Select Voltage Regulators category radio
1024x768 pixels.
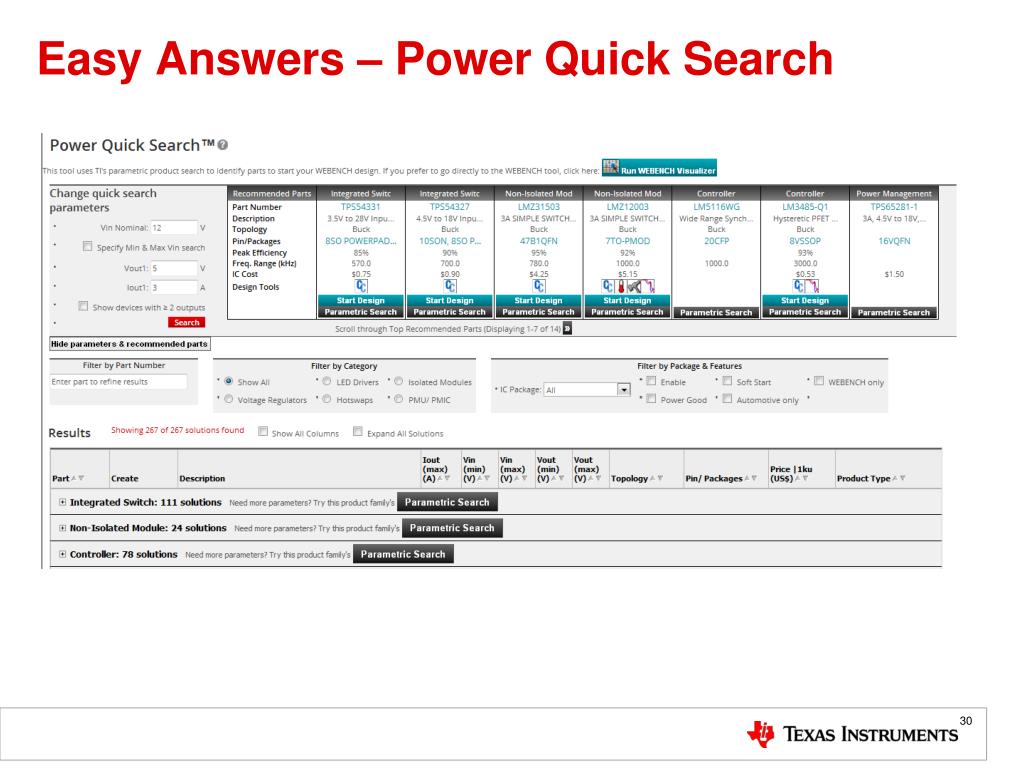click(x=229, y=399)
